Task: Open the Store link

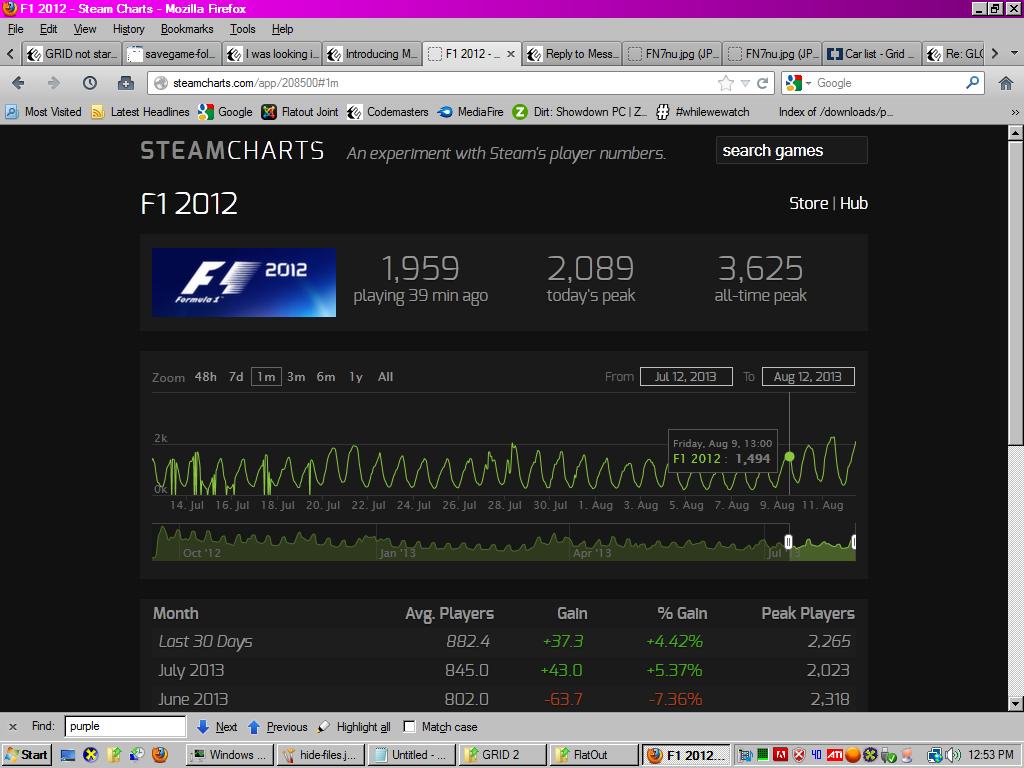Action: [808, 203]
